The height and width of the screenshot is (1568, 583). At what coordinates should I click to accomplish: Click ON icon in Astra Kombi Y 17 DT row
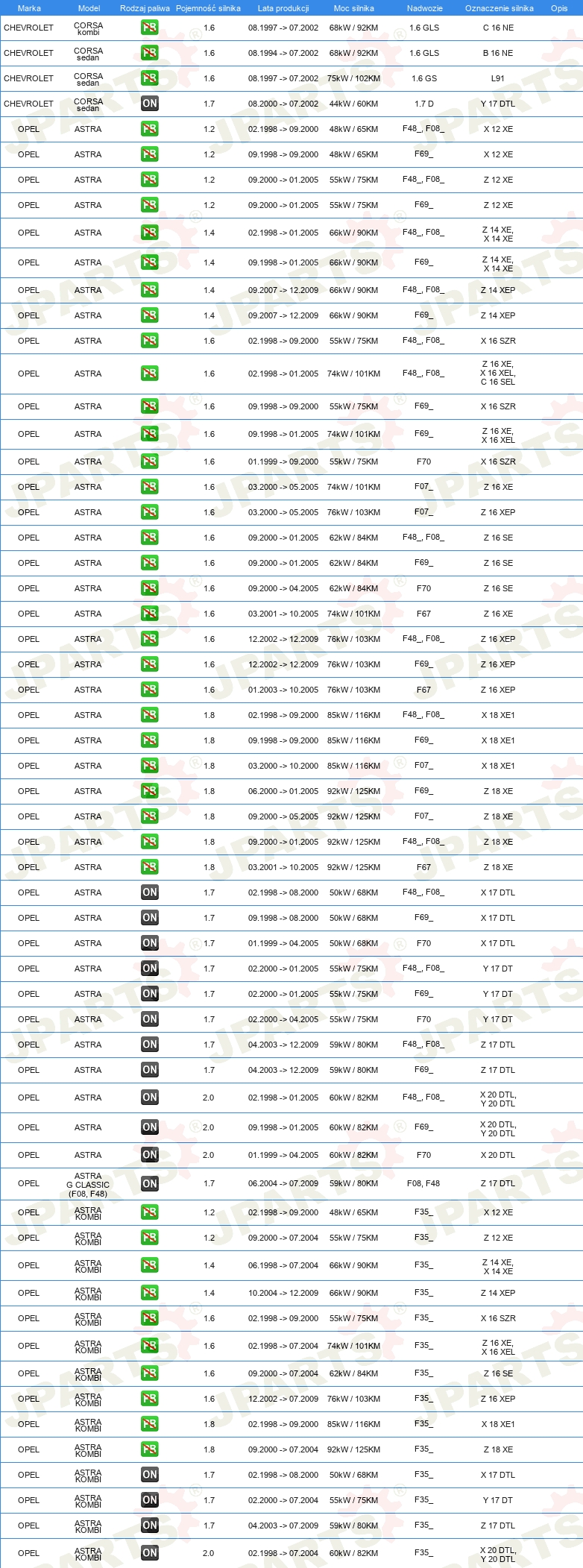(x=150, y=1500)
